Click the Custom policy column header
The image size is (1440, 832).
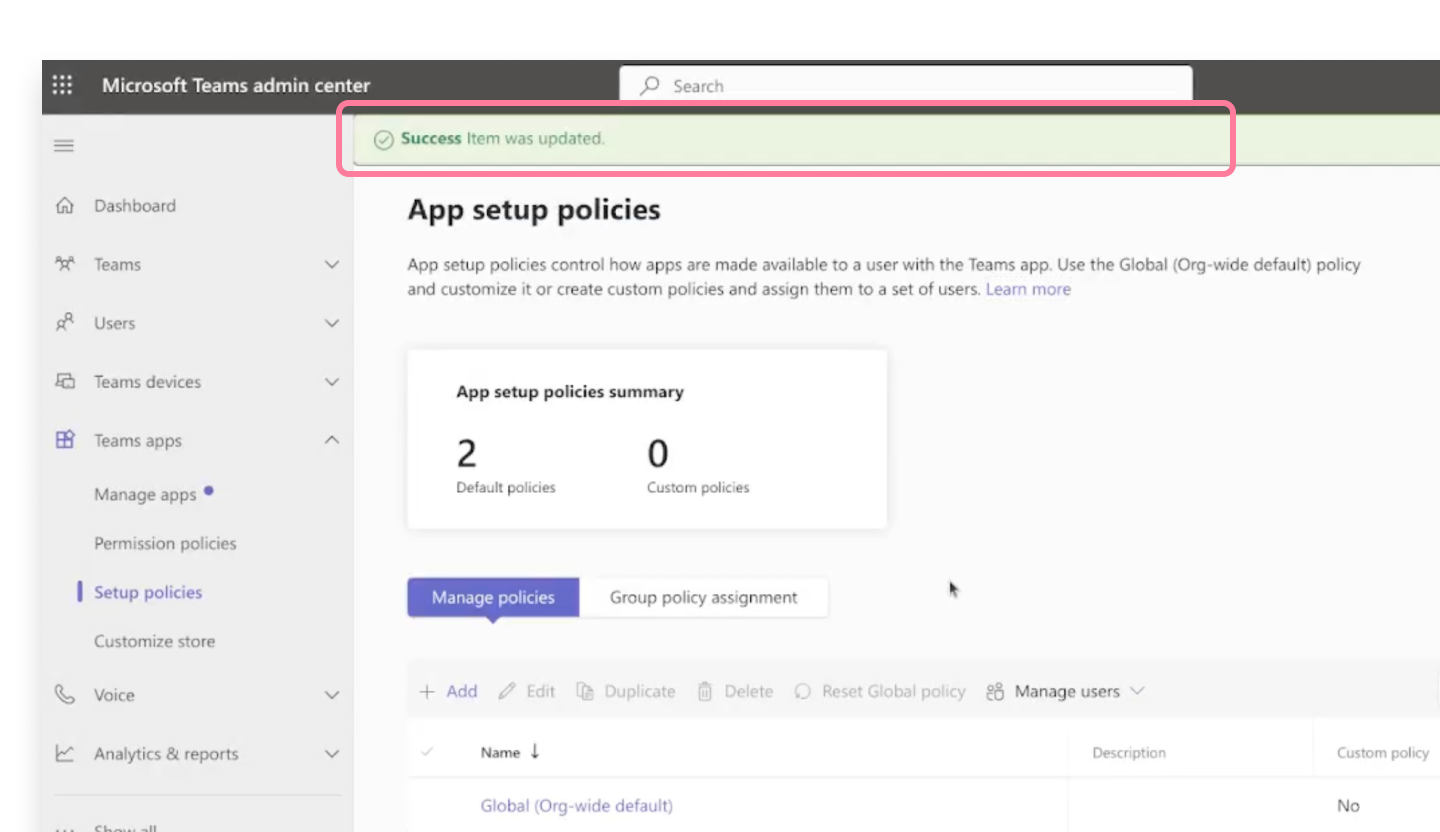click(1383, 753)
